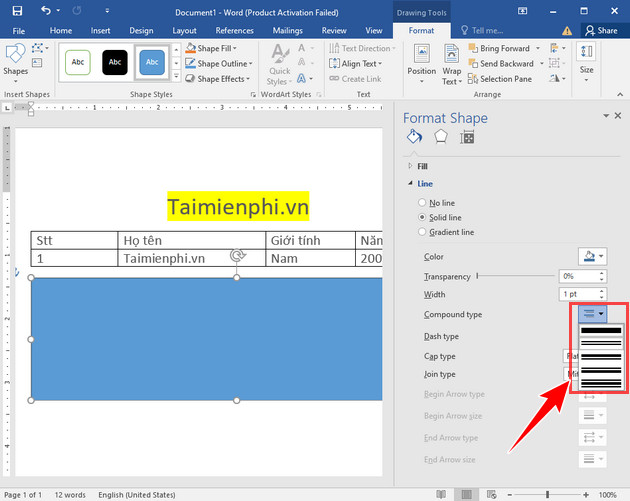Collapse the Line section
The width and height of the screenshot is (630, 501).
410,183
